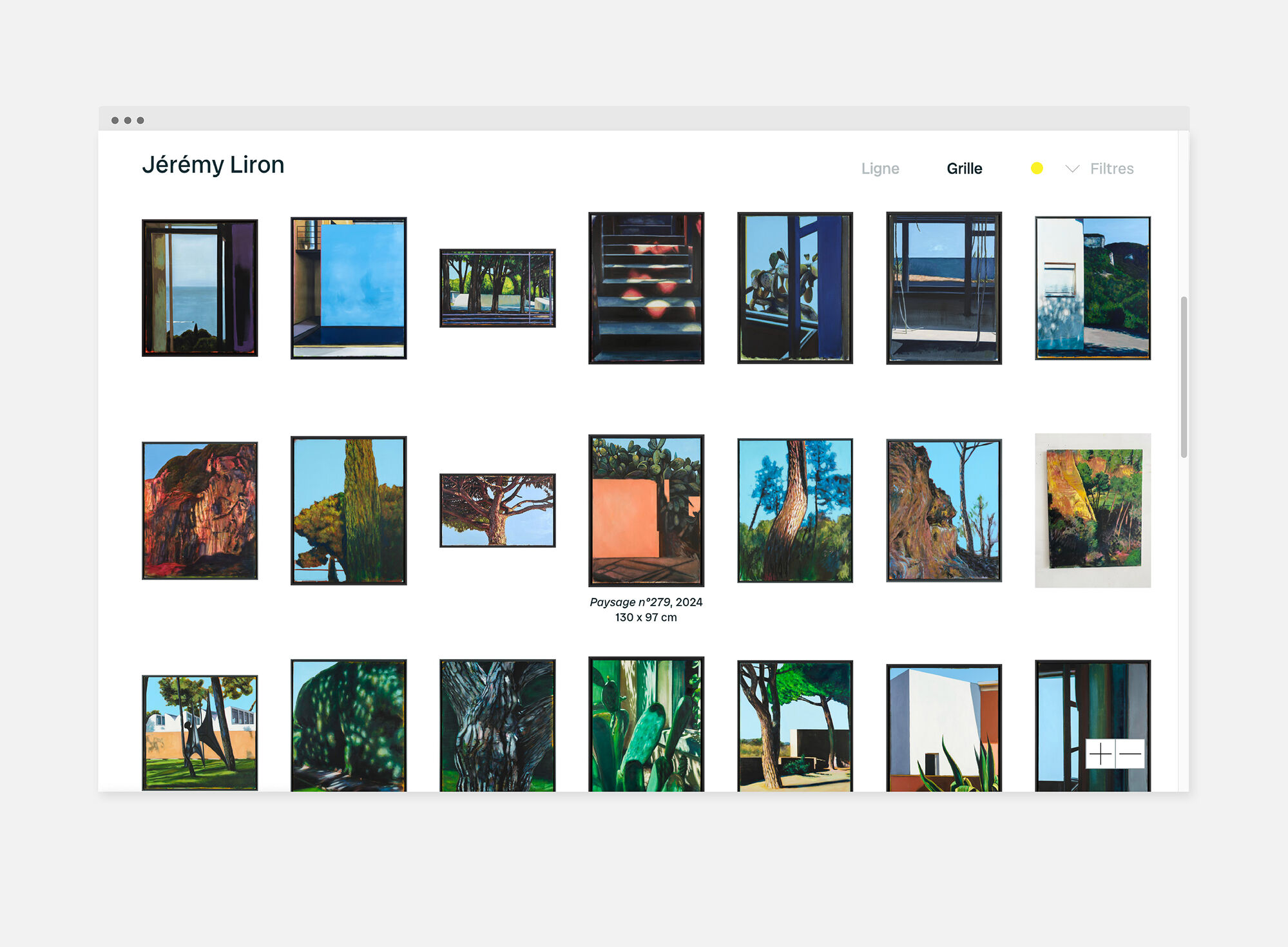Go to Jérémy Liron home title

[x=213, y=165]
